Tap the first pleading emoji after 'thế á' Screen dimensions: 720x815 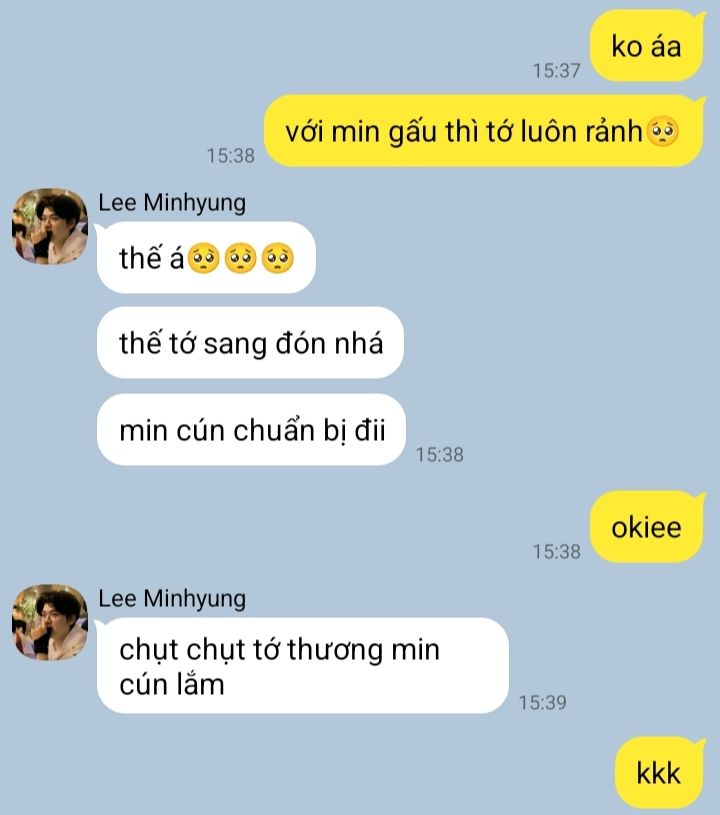[x=203, y=258]
